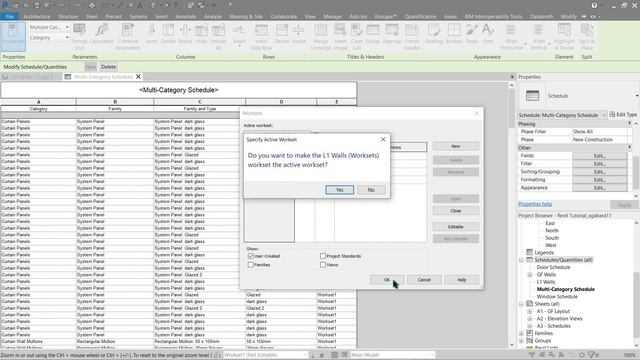640x360 pixels.
Task: Open the Collaborate ribbon tab
Action: pyautogui.click(x=284, y=16)
